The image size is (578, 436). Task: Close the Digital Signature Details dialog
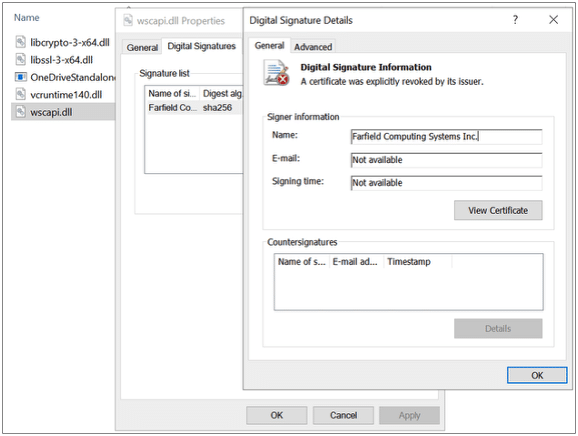point(553,20)
